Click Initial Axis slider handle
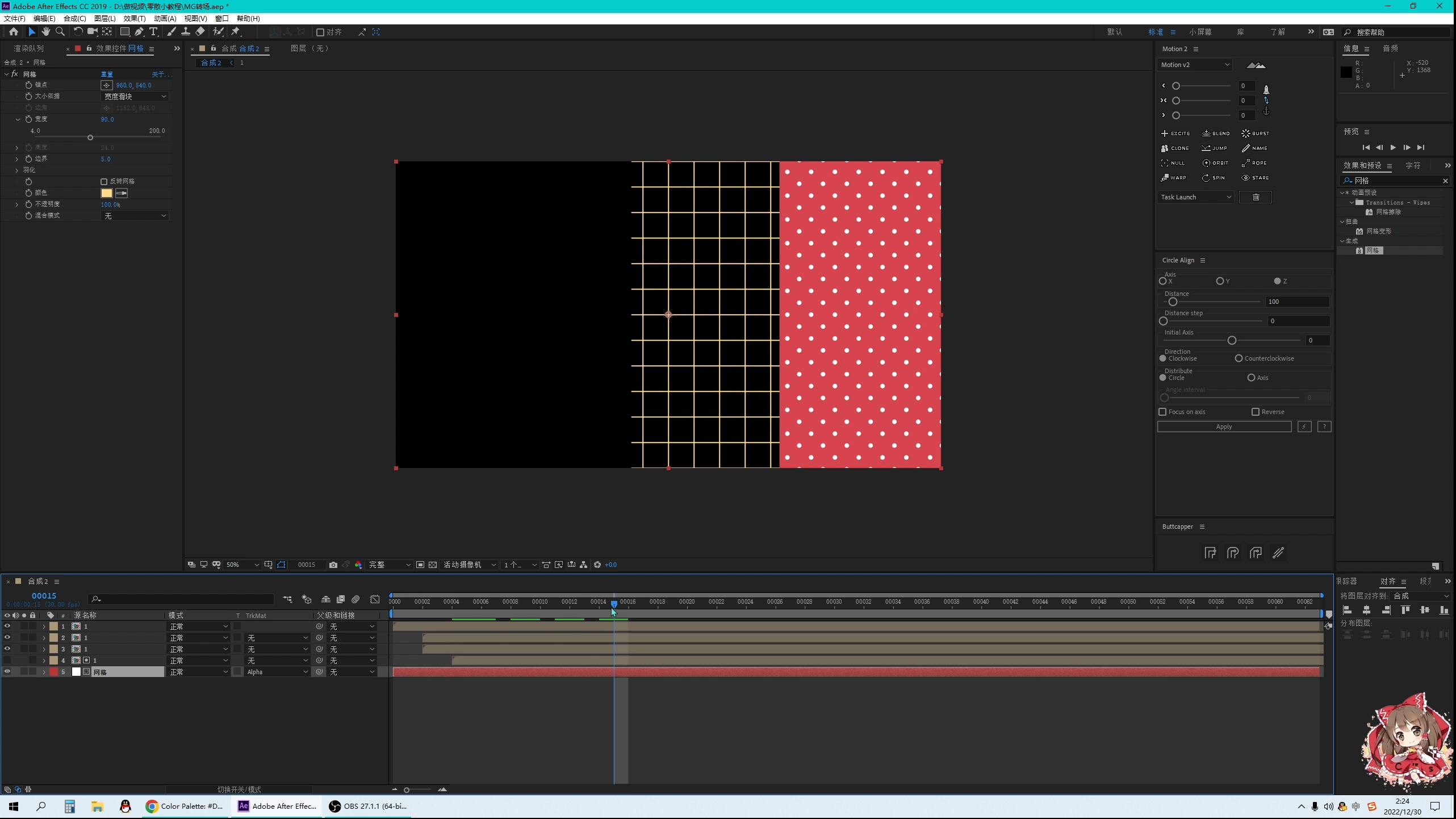 click(x=1232, y=340)
